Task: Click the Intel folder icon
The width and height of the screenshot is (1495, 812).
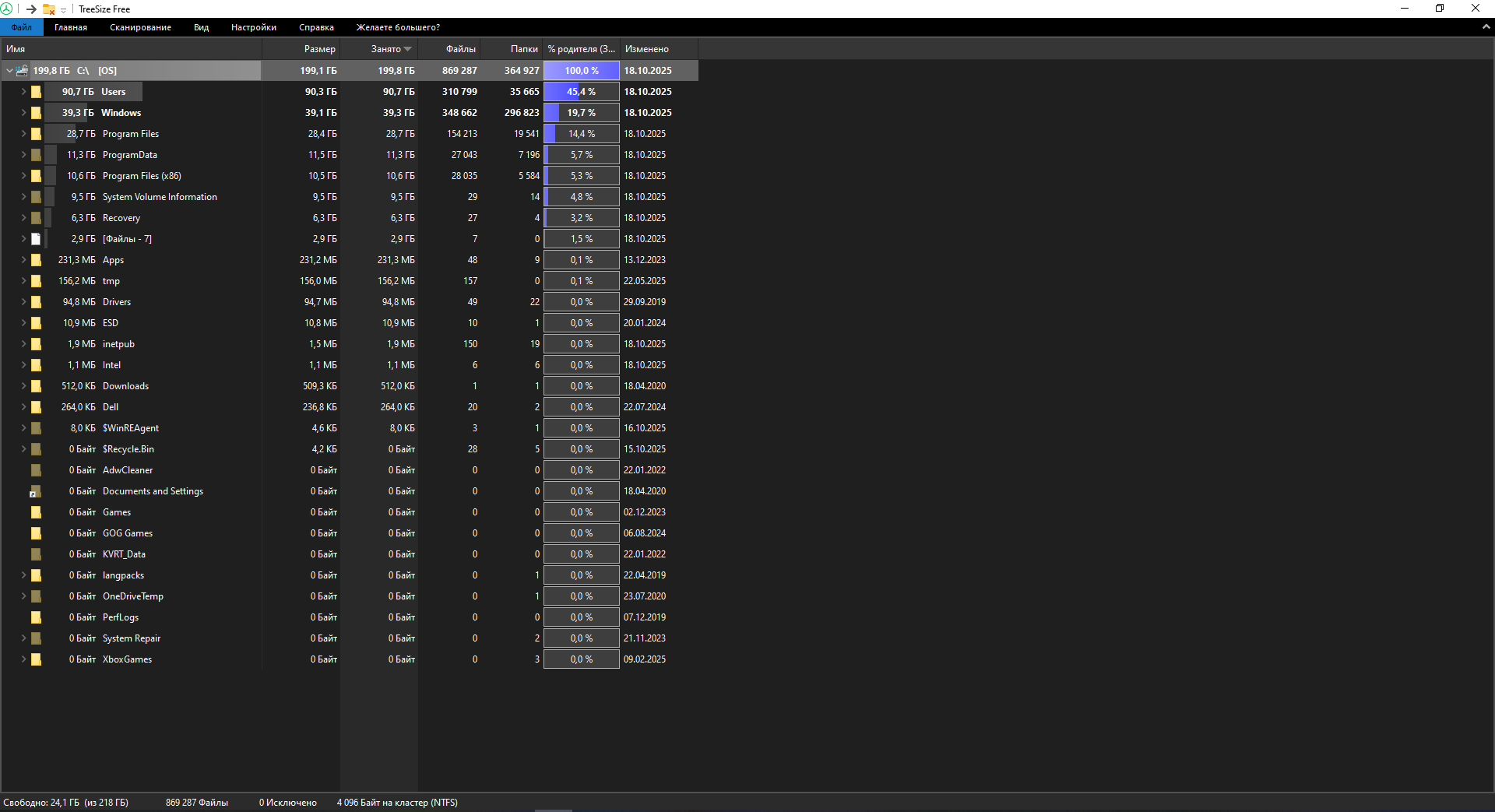Action: 36,365
